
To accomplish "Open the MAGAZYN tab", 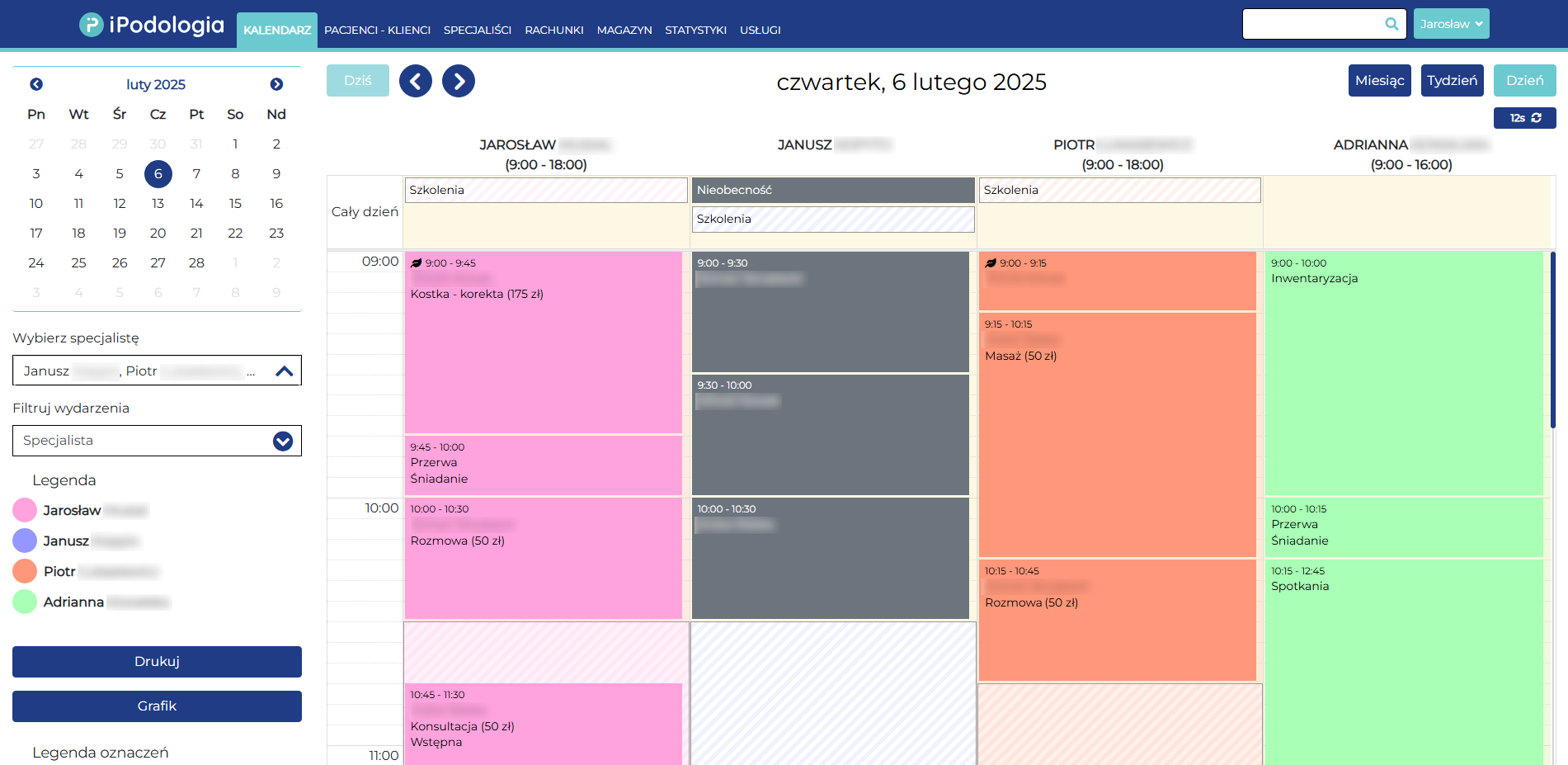I will pyautogui.click(x=624, y=30).
